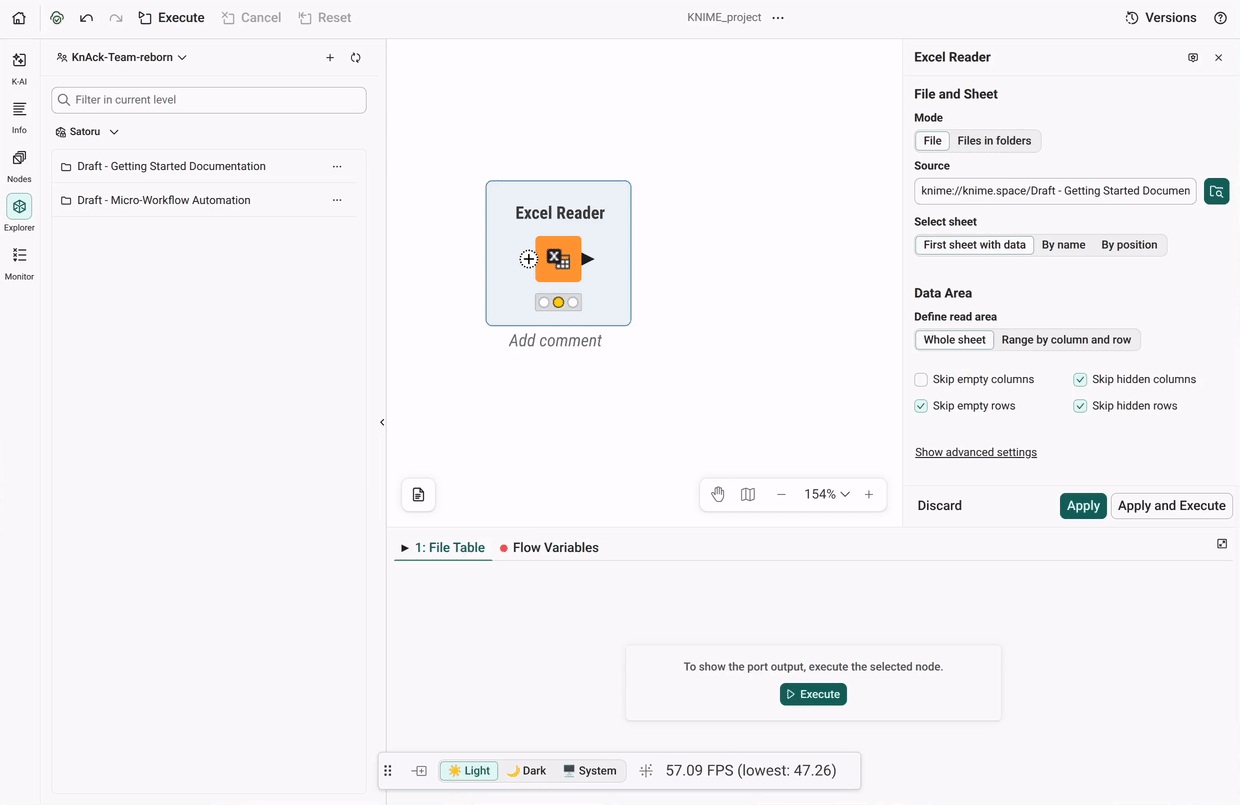Viewport: 1240px width, 805px height.
Task: Switch to Dark theme
Action: [x=526, y=771]
